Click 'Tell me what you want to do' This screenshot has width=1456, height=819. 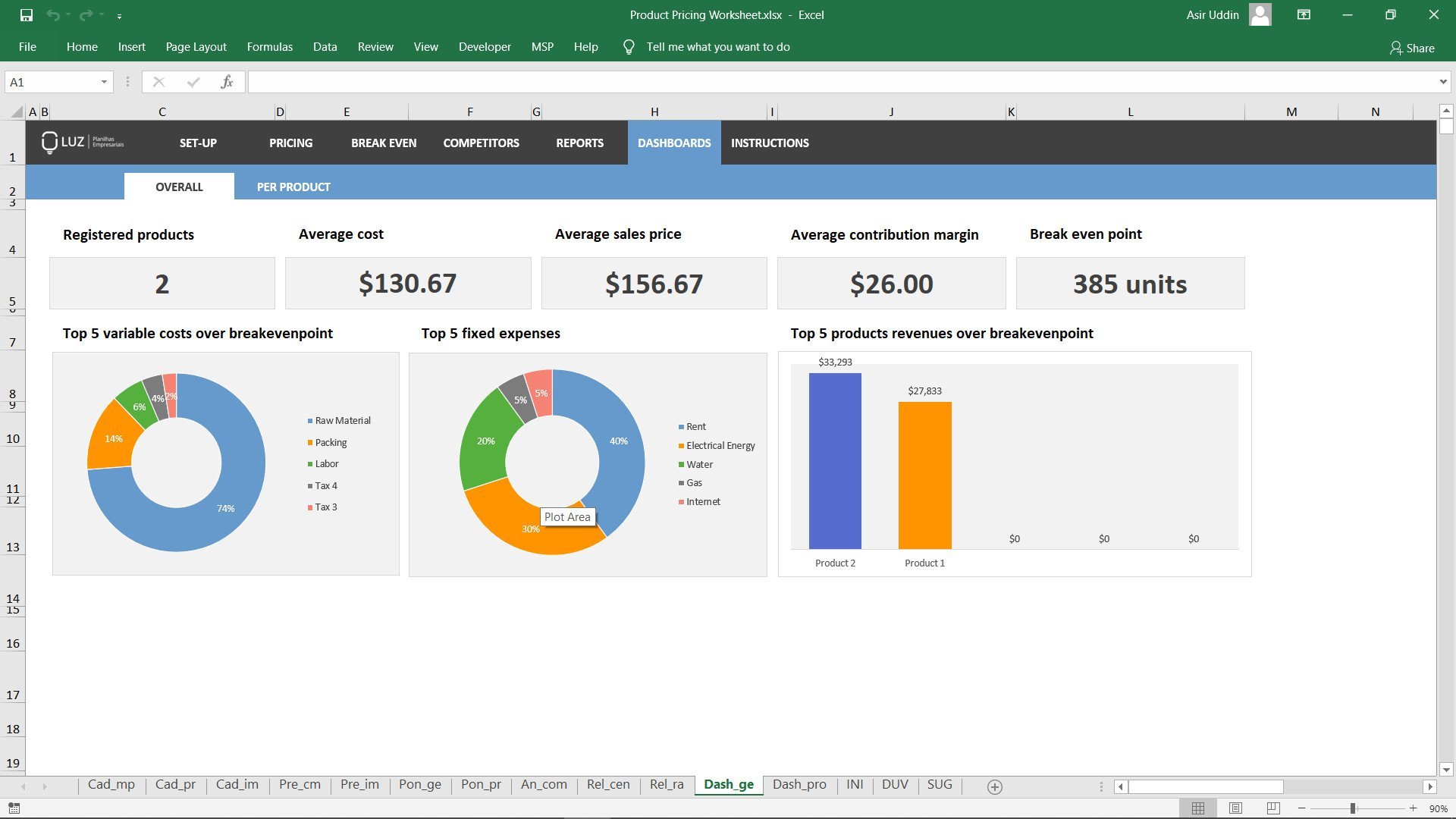717,46
